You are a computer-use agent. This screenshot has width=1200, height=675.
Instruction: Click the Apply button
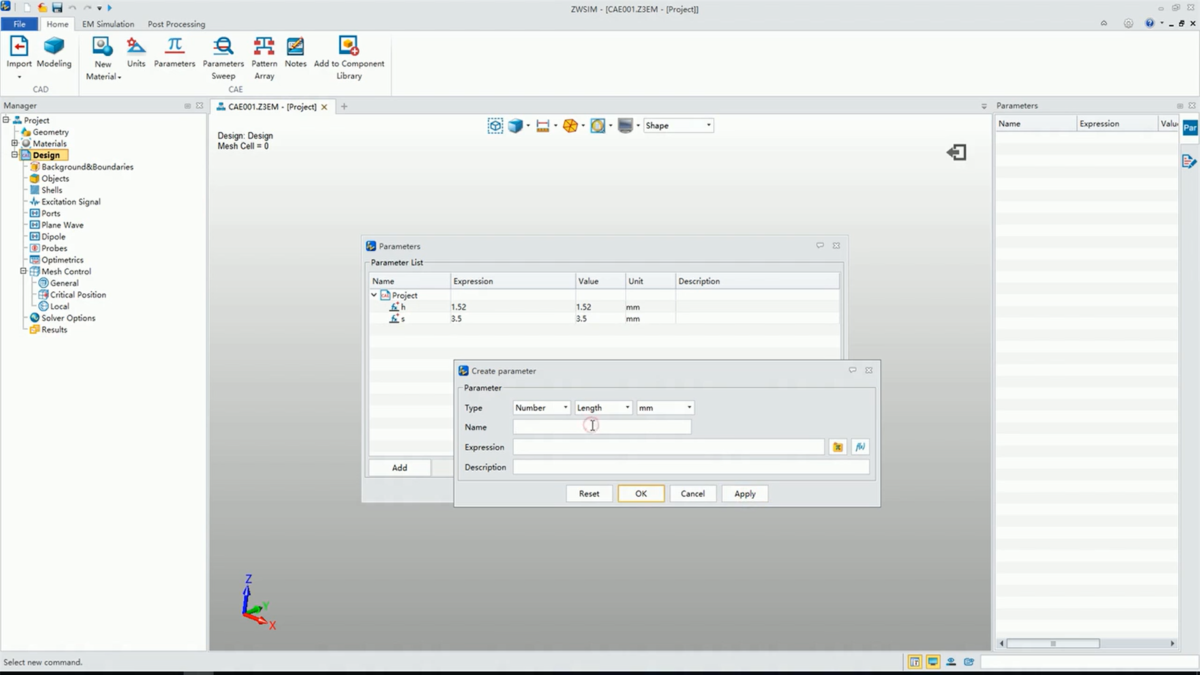coord(745,494)
